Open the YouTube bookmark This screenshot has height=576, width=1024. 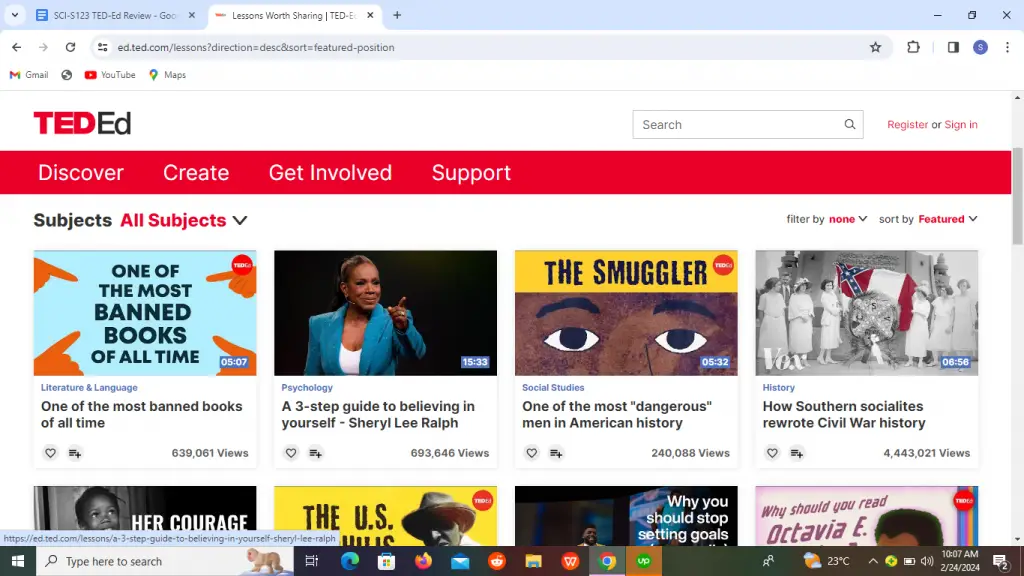(110, 75)
